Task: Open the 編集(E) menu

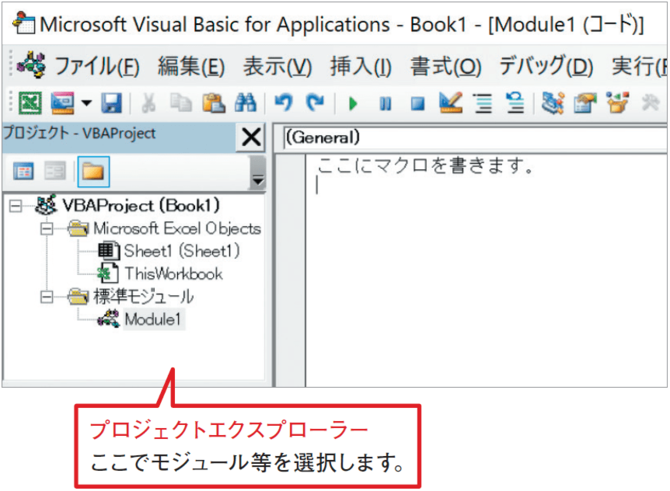Action: pos(191,66)
